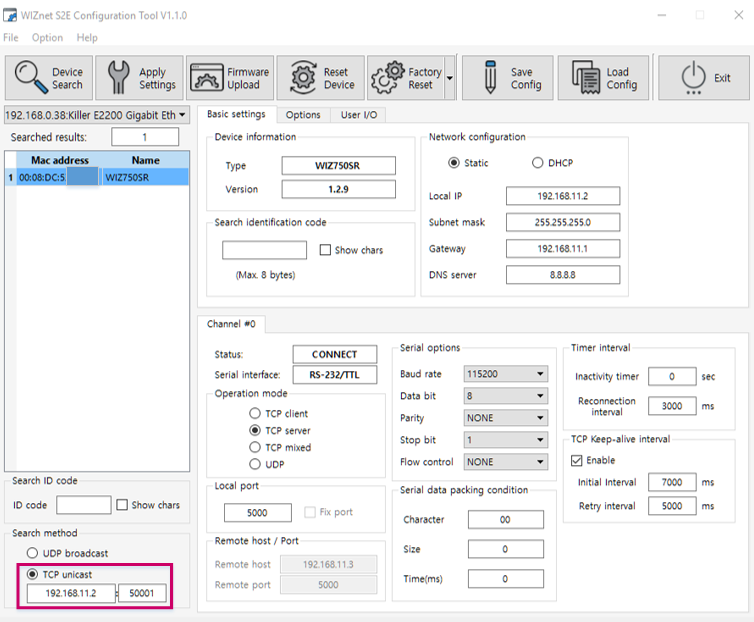Open the File menu
This screenshot has width=754, height=622.
pos(11,38)
